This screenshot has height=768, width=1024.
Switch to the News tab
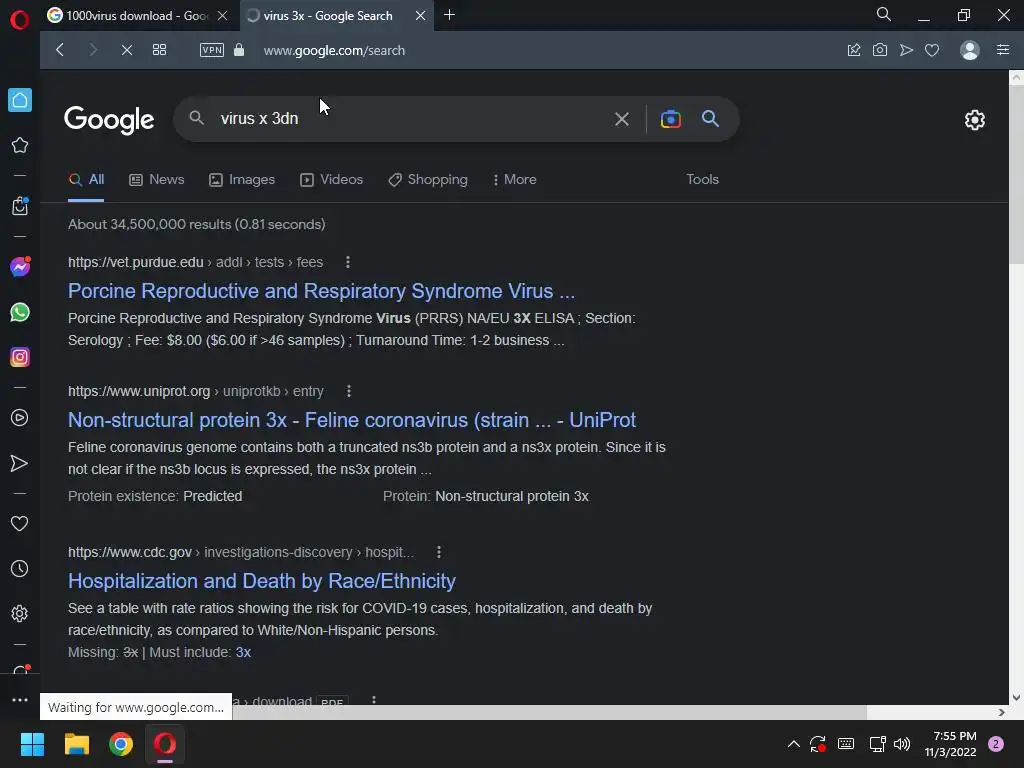click(x=157, y=180)
